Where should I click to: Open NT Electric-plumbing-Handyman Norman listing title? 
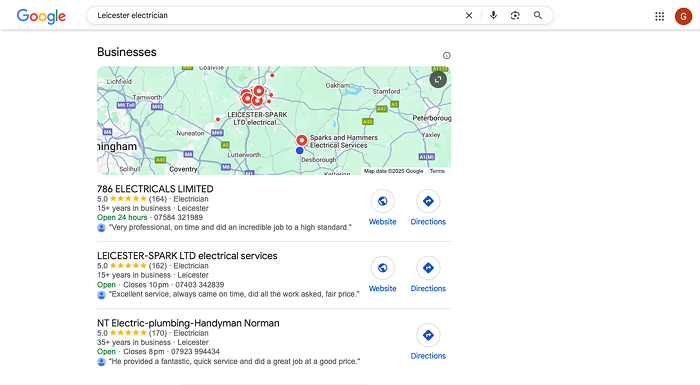(x=188, y=323)
